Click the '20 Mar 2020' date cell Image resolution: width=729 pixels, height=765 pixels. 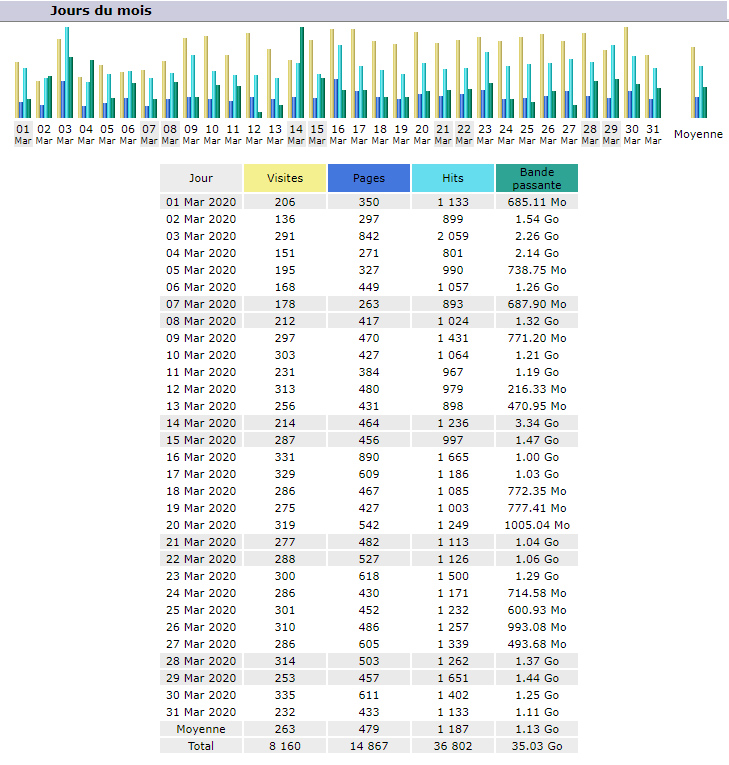tap(201, 525)
